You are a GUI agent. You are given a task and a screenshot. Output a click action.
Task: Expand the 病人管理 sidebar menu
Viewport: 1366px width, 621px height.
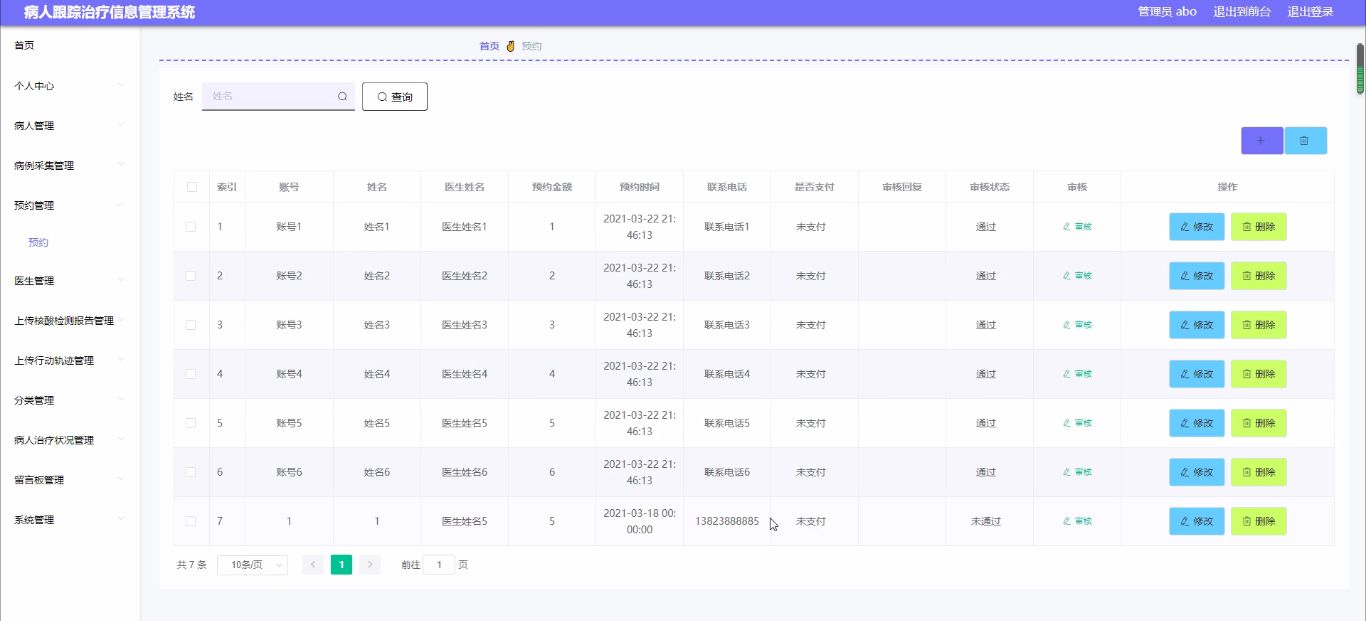[x=70, y=126]
